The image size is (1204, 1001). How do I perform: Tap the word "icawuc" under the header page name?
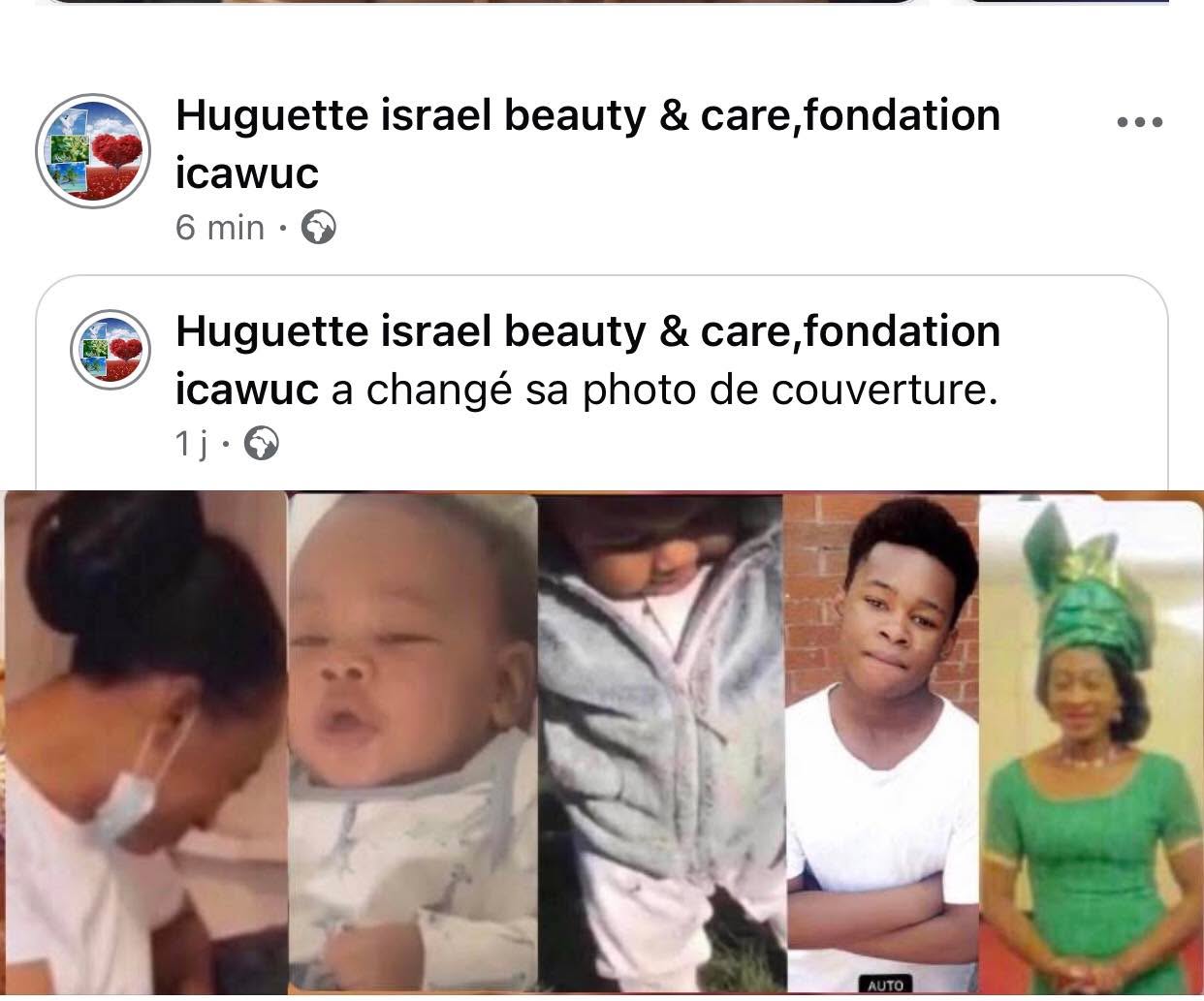(247, 173)
